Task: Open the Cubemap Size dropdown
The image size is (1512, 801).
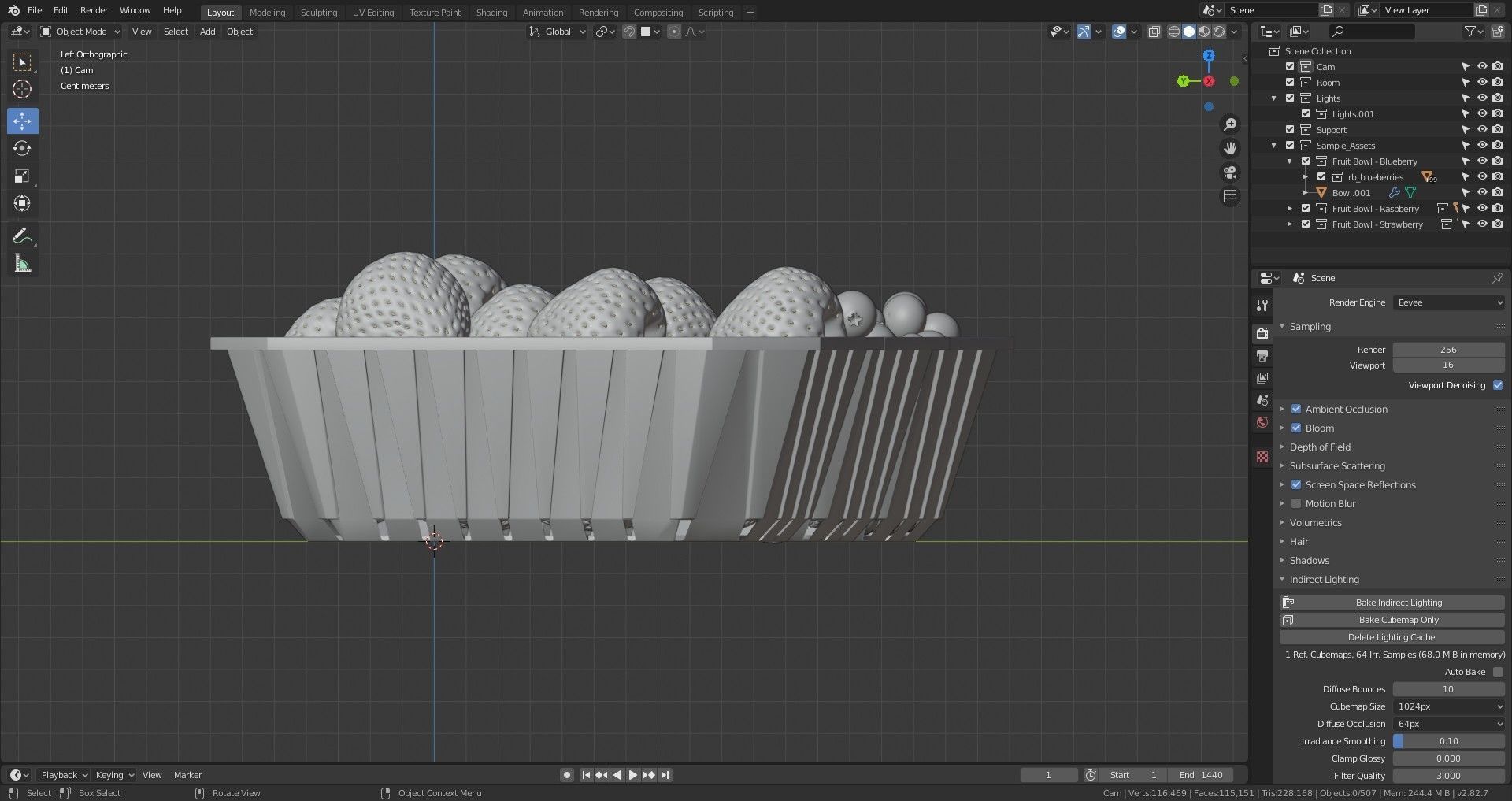Action: [1448, 706]
